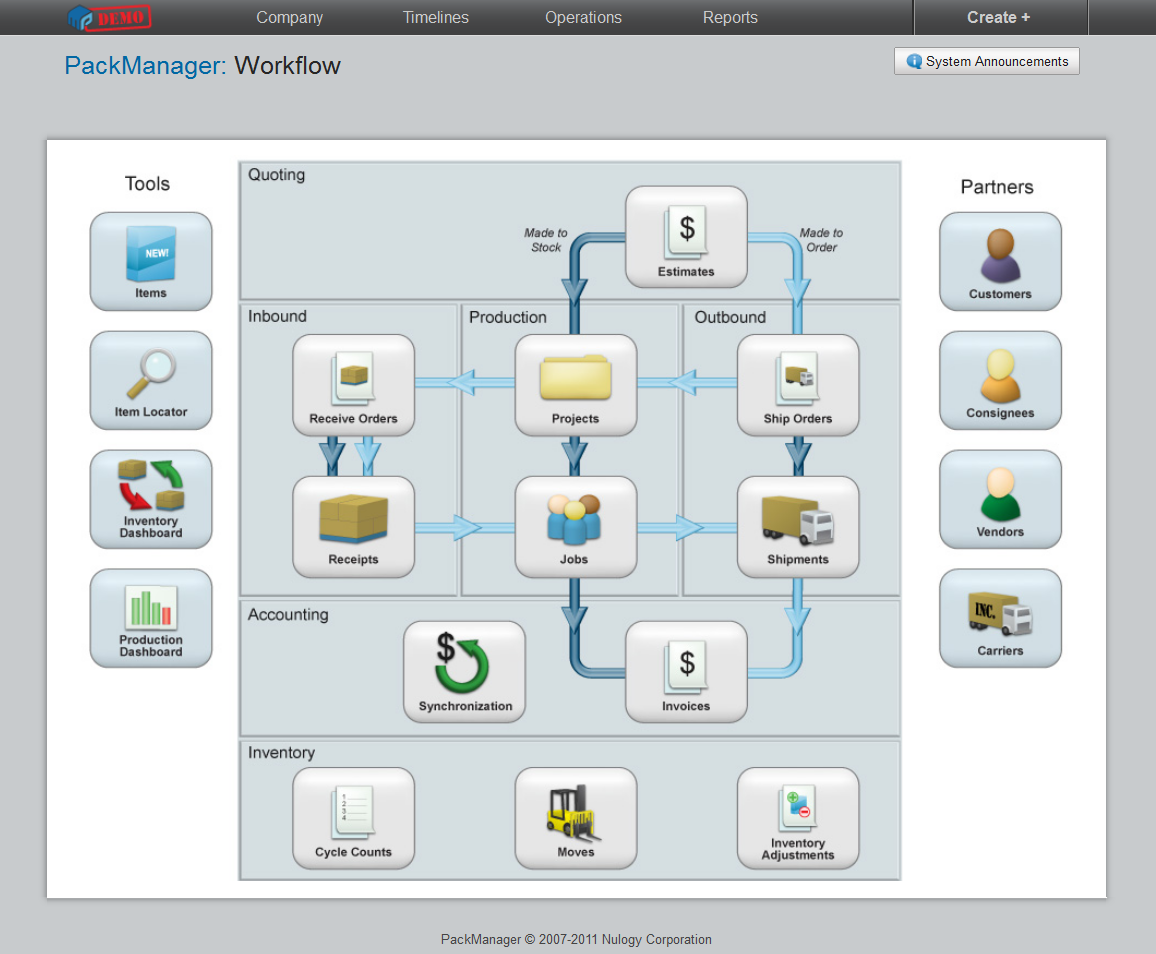The height and width of the screenshot is (954, 1156).
Task: Click the Jobs people icon
Action: click(575, 526)
